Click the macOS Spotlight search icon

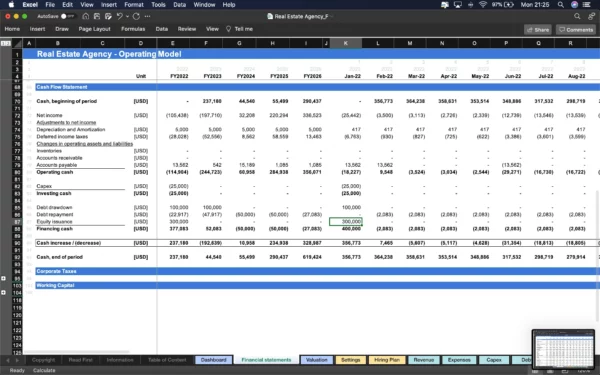[x=561, y=5]
